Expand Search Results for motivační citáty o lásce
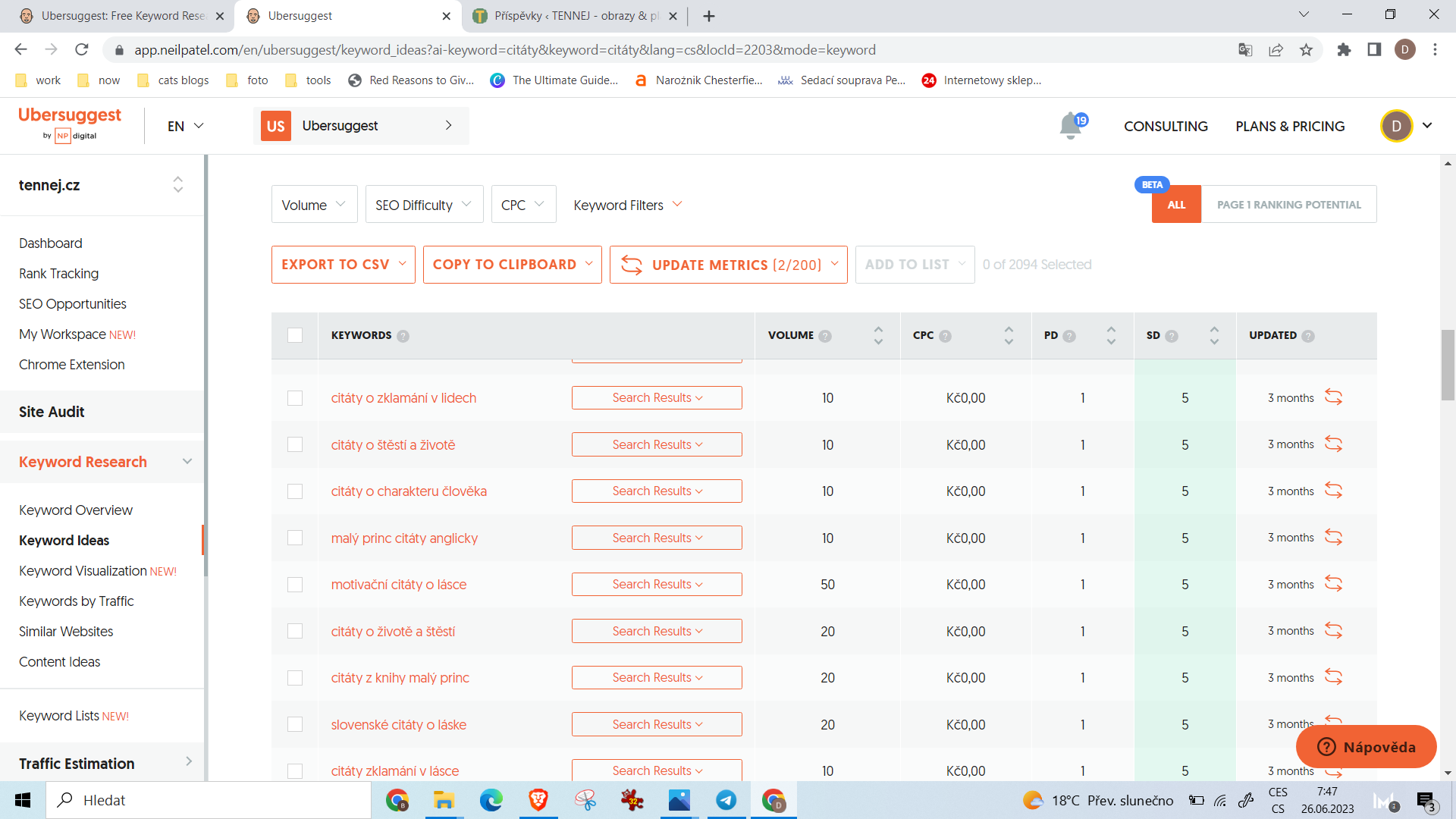This screenshot has height=819, width=1456. tap(657, 584)
